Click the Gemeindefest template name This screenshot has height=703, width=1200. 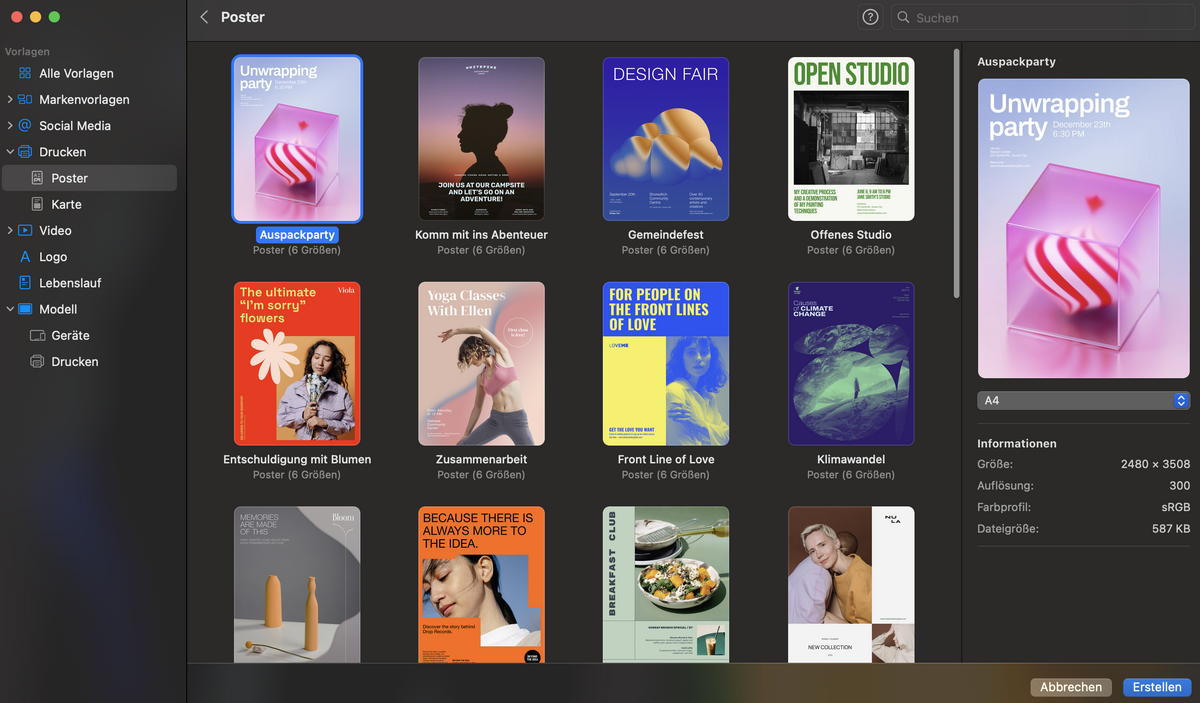click(x=666, y=235)
